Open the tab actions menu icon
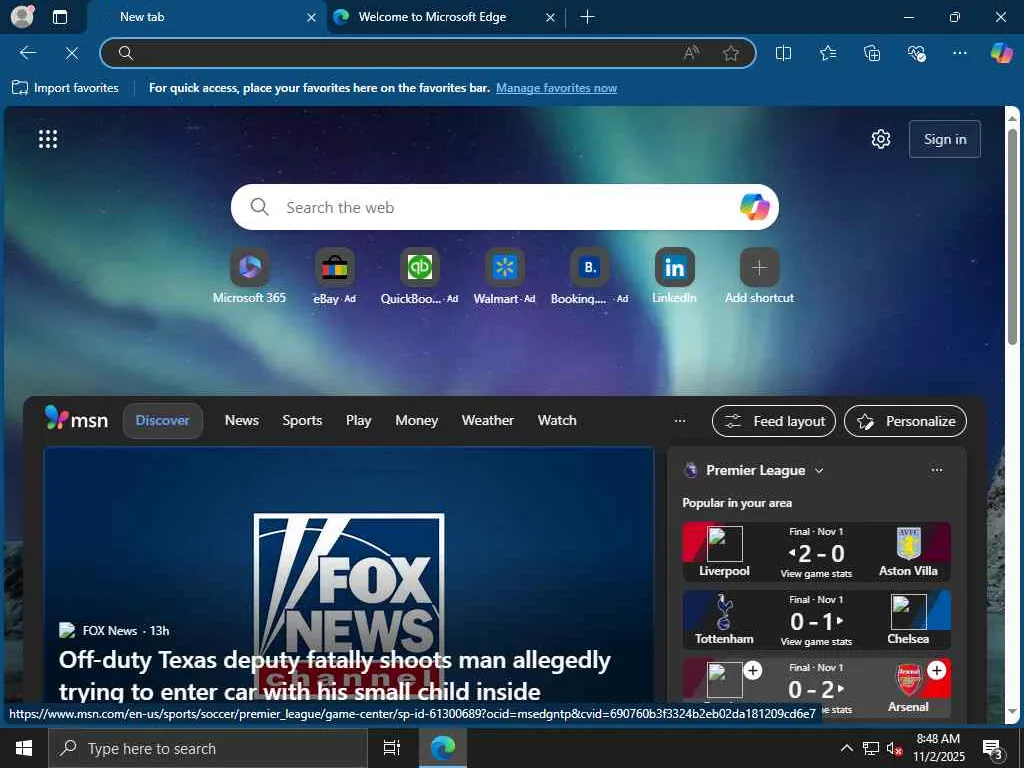 pyautogui.click(x=60, y=17)
